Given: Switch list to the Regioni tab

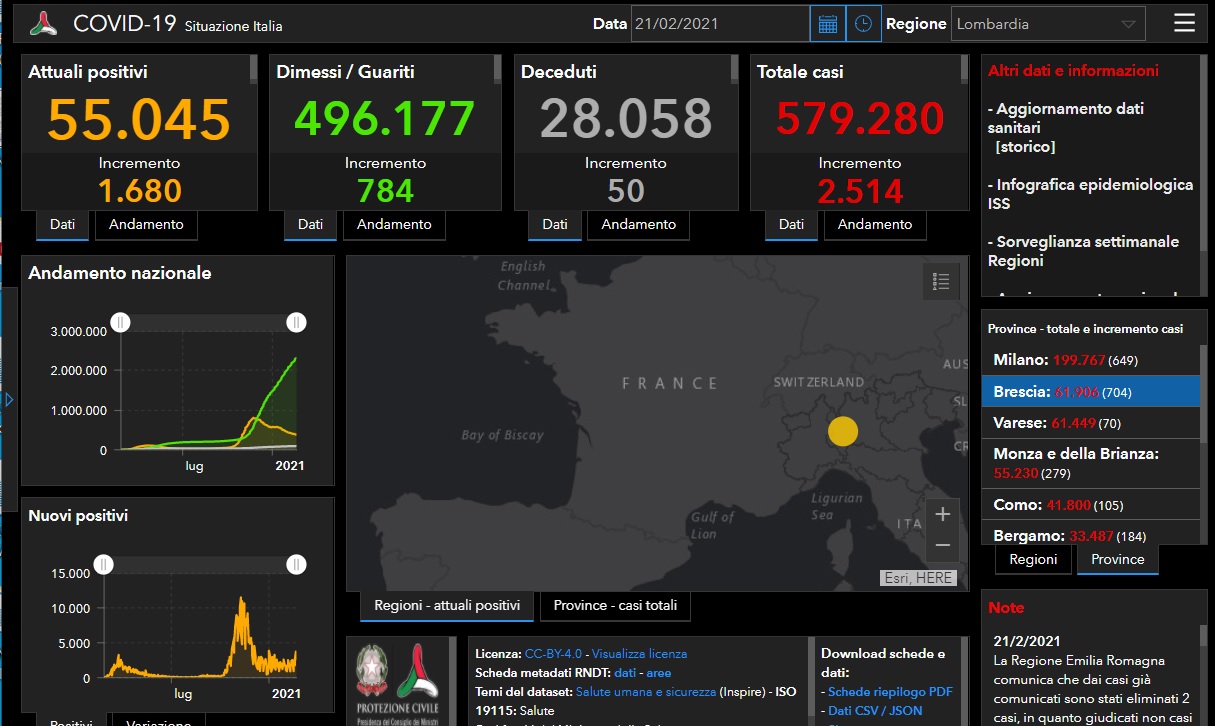Looking at the screenshot, I should (x=1033, y=559).
